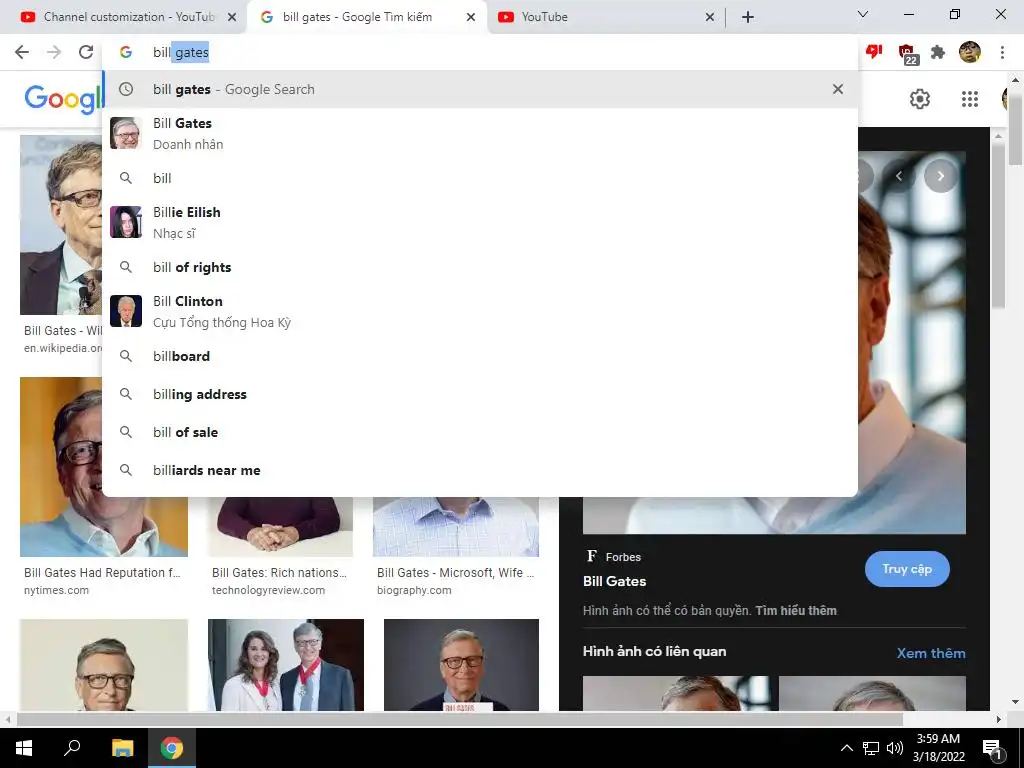Select the 'bill gates - Google Search' history suggestion
This screenshot has width=1024, height=768.
pos(480,89)
